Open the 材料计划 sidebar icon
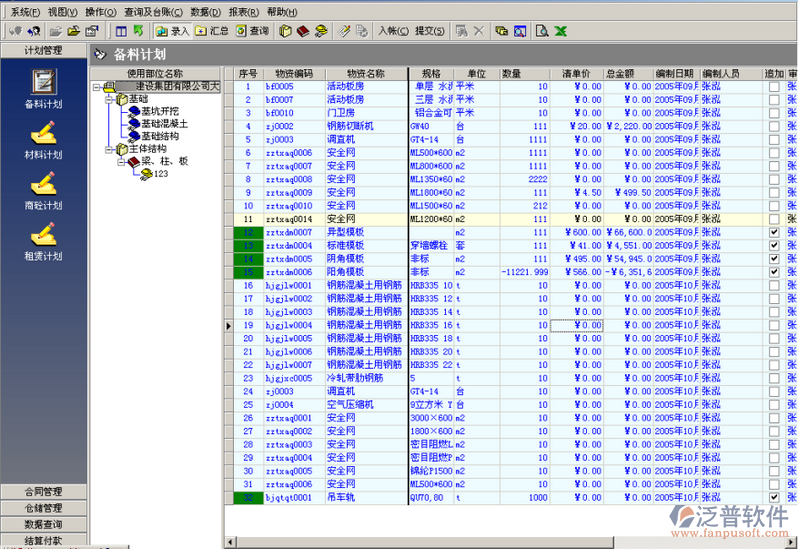Screen dimensions: 799x549 (x=43, y=133)
